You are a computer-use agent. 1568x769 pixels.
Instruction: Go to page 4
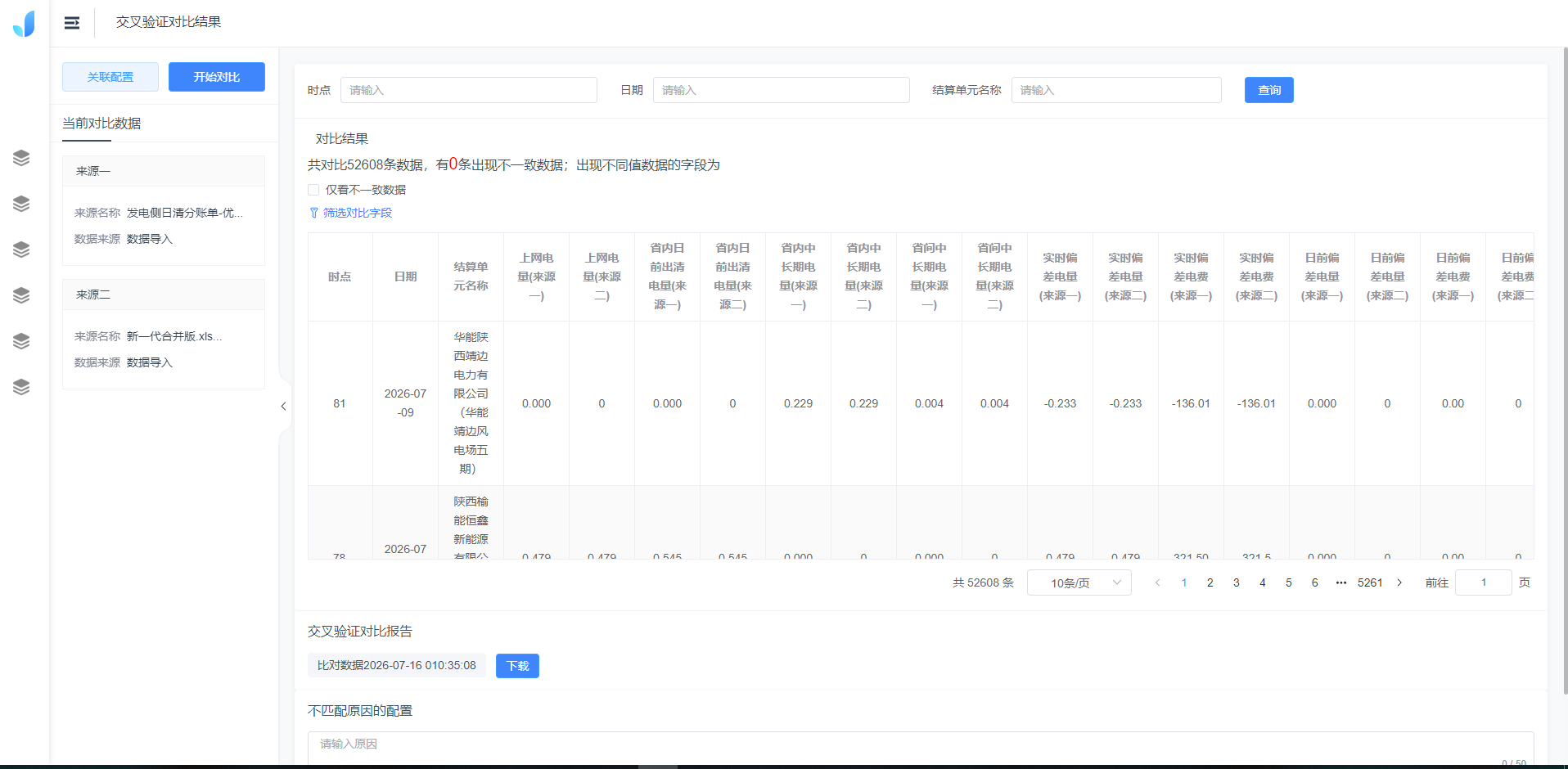1262,582
